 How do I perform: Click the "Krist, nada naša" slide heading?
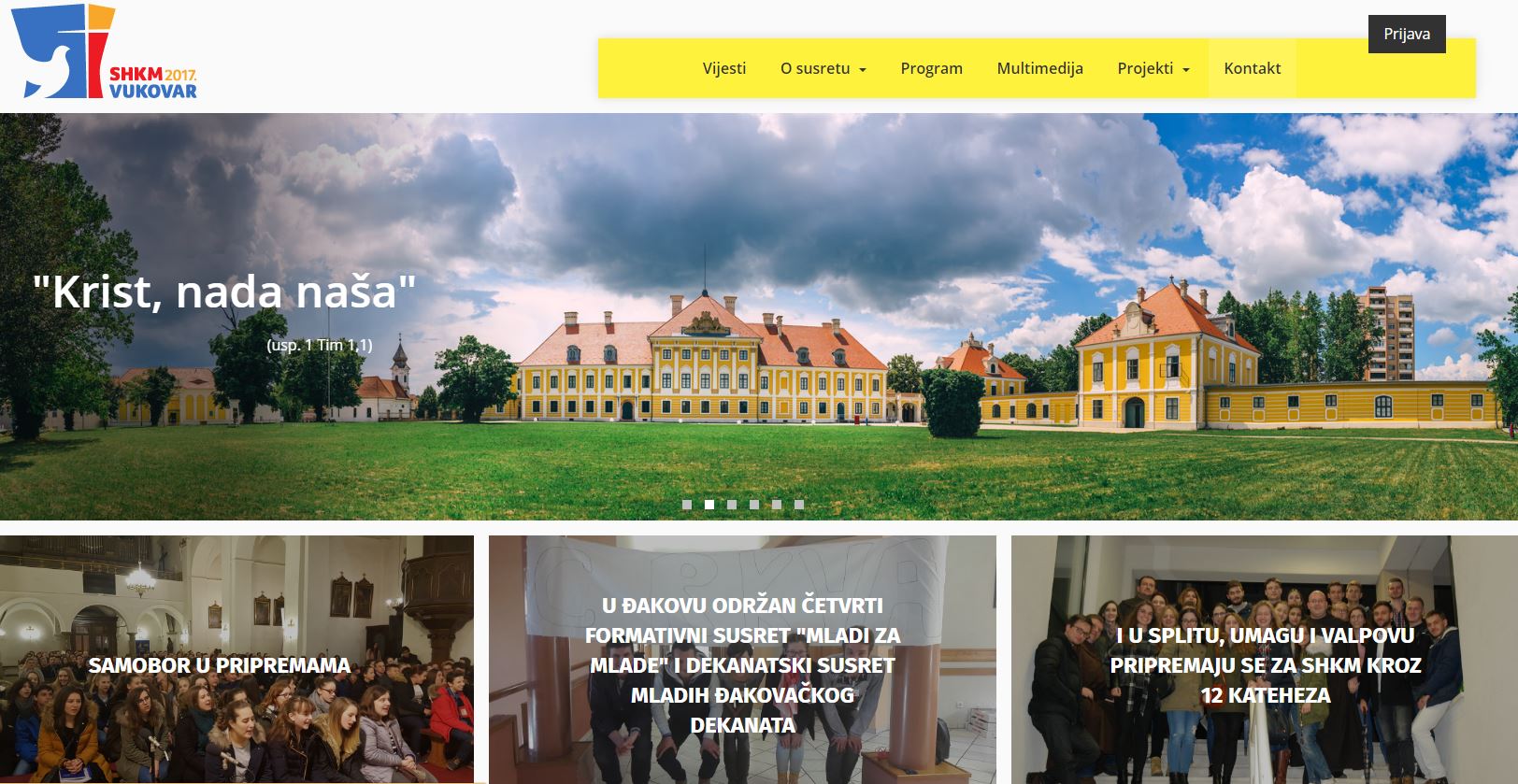223,292
